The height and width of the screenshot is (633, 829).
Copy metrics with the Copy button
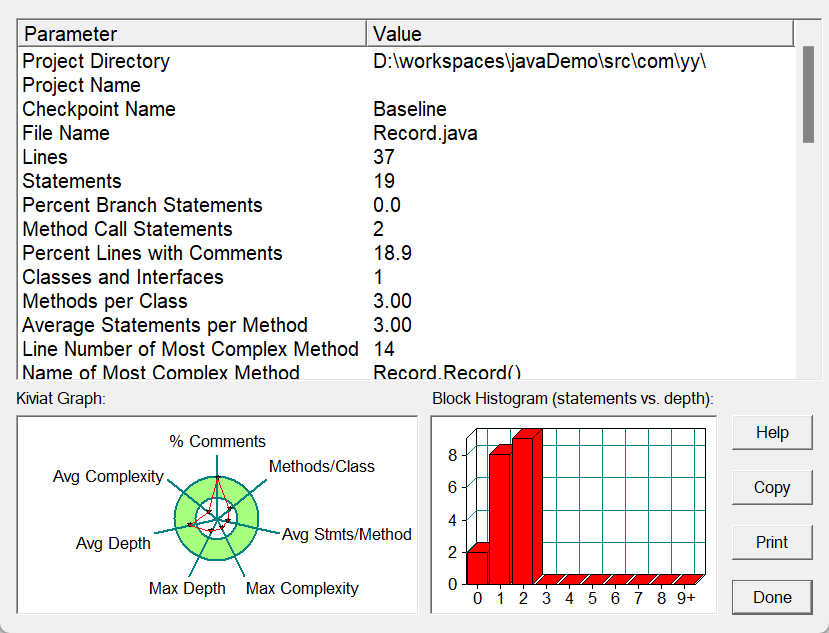coord(772,488)
